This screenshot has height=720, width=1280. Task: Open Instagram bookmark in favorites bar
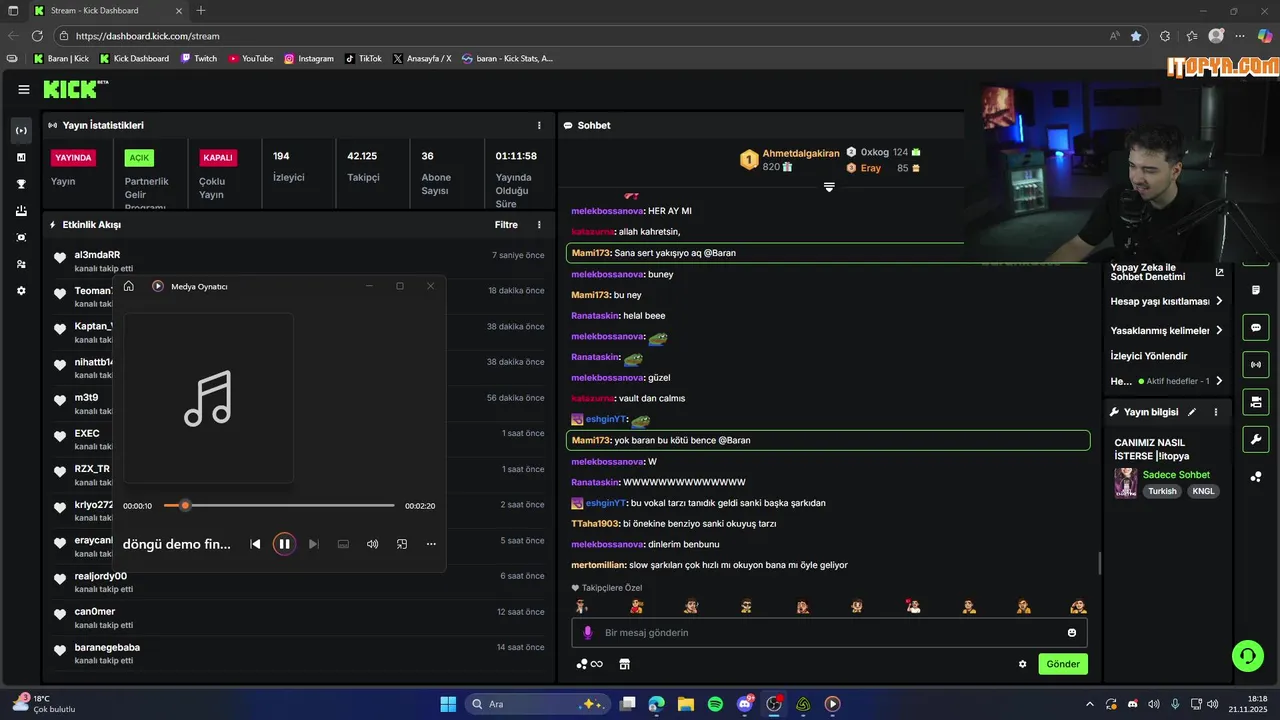tap(309, 59)
